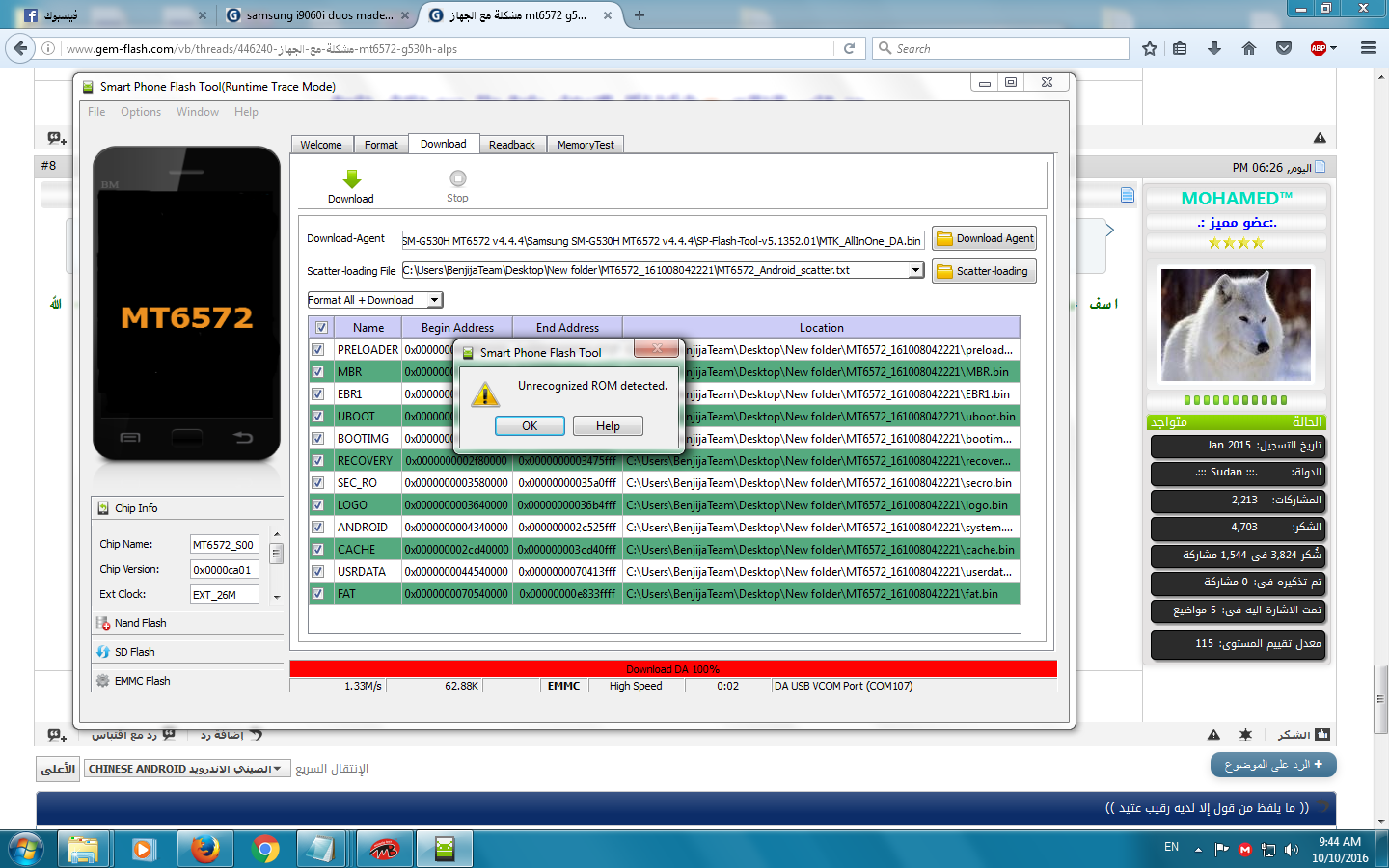Click the SD Flash icon

point(103,652)
